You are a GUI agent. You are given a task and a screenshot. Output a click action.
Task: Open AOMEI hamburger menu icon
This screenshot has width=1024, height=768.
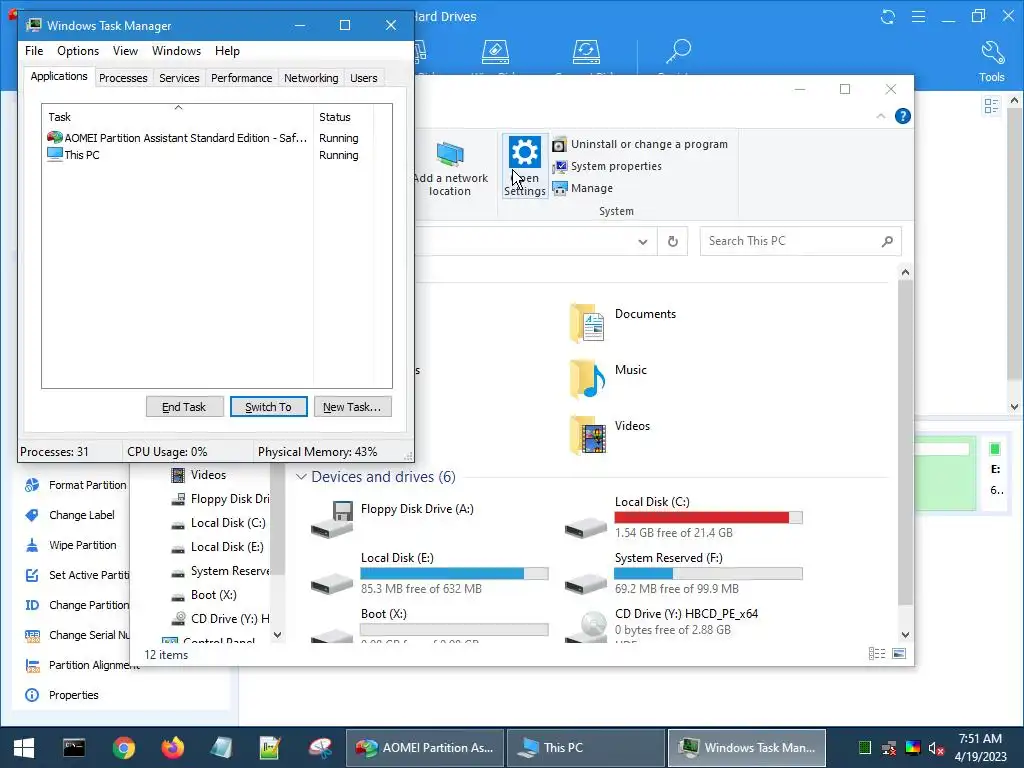click(x=918, y=17)
